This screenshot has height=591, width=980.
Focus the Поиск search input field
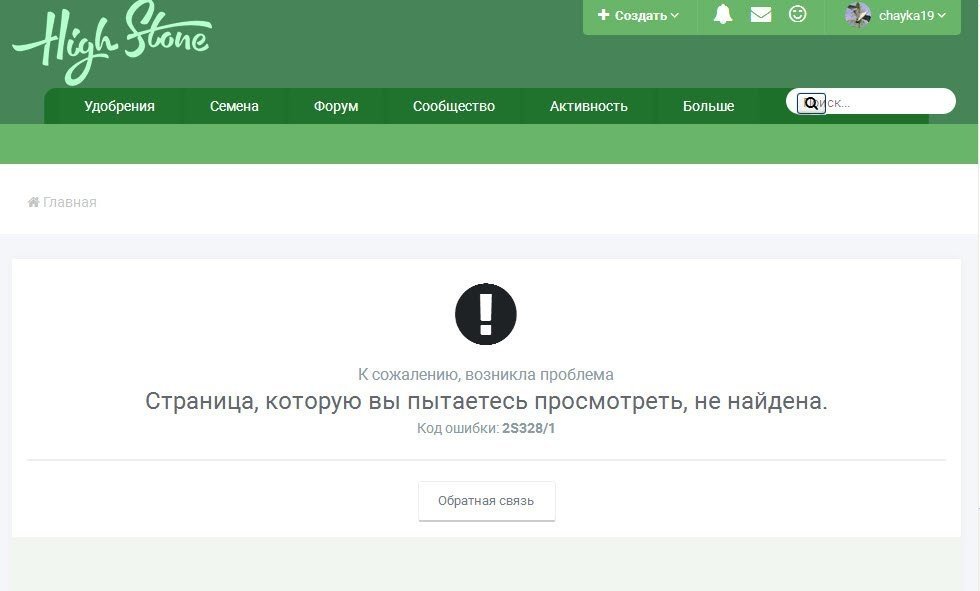coord(871,102)
